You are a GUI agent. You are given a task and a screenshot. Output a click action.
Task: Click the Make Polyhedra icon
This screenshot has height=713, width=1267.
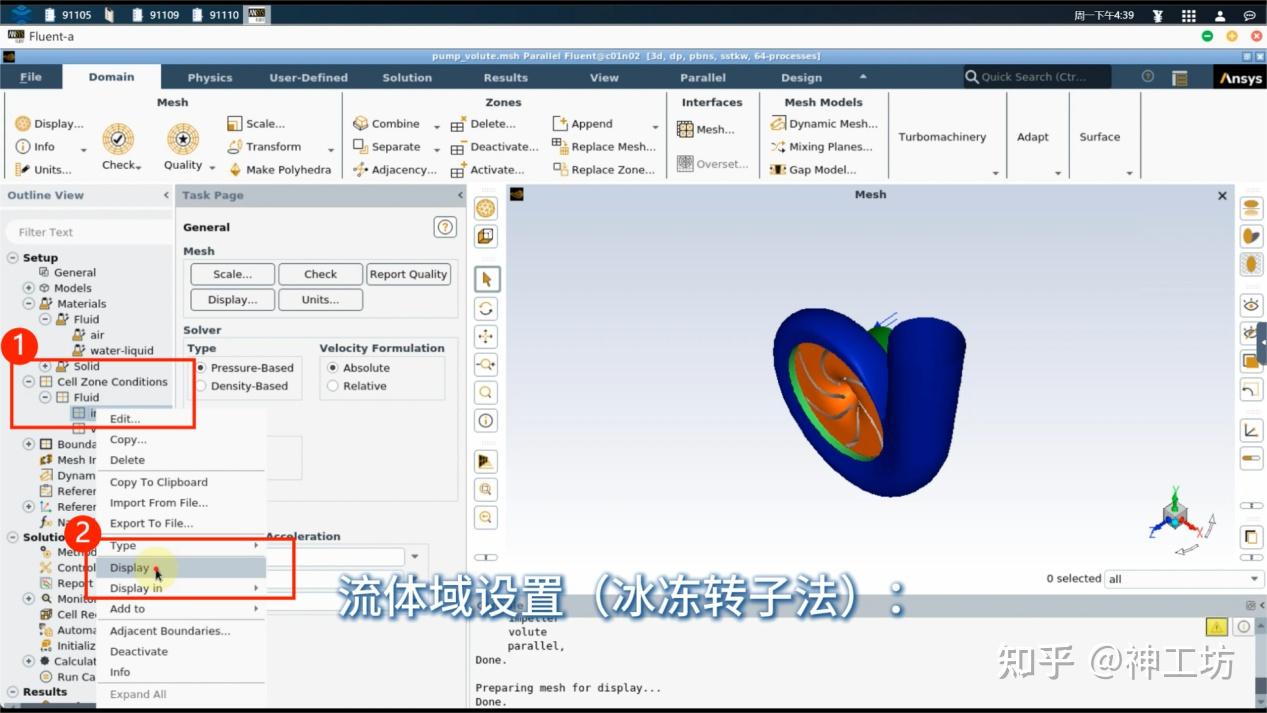(235, 169)
